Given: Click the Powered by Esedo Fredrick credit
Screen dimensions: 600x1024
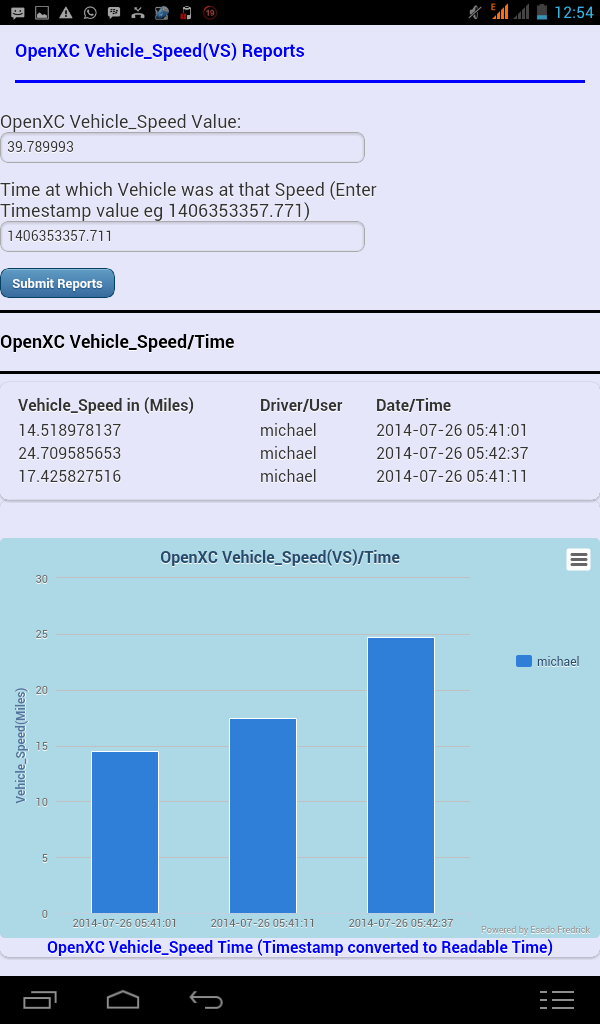Looking at the screenshot, I should 535,930.
